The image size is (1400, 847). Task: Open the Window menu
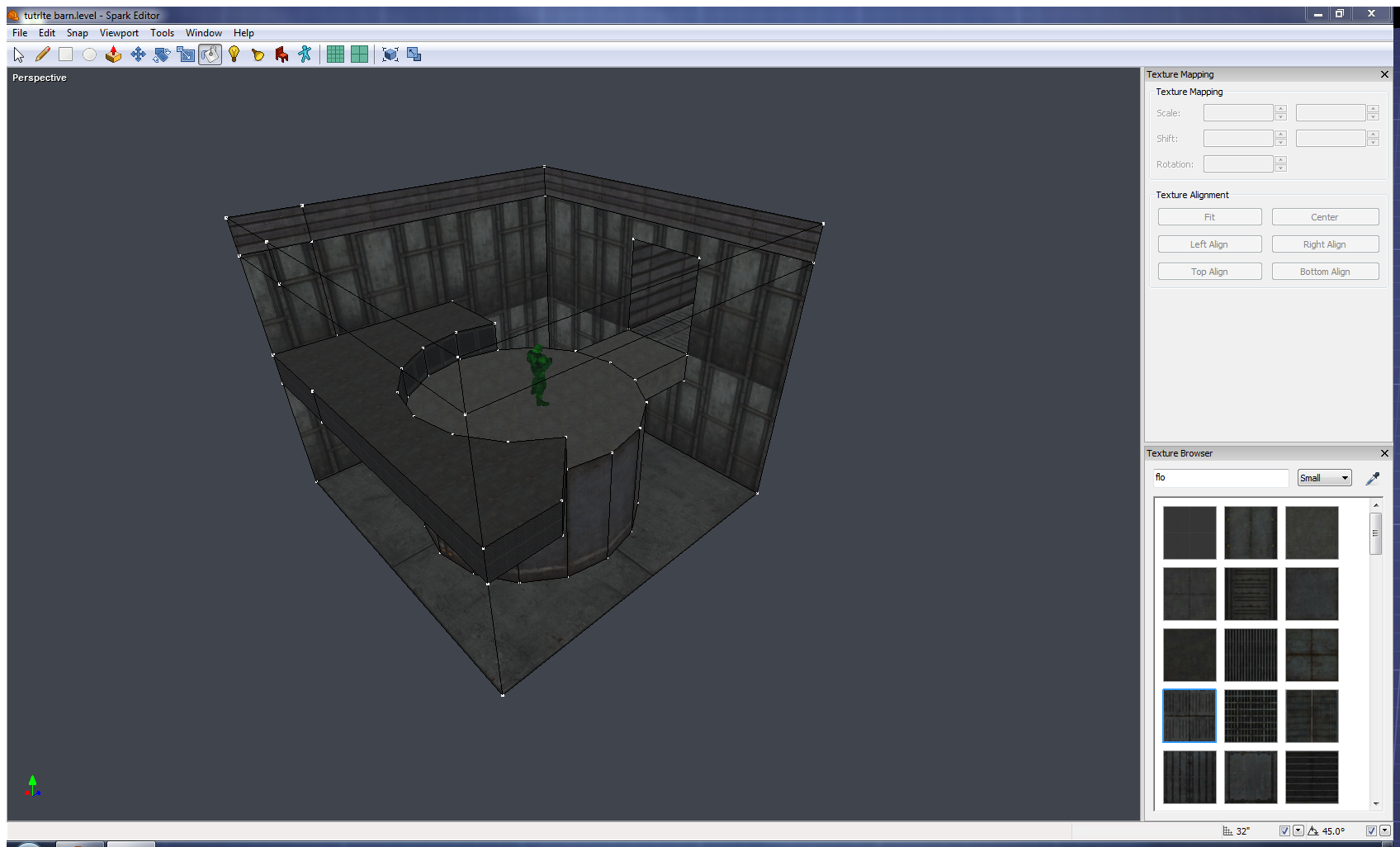tap(204, 33)
